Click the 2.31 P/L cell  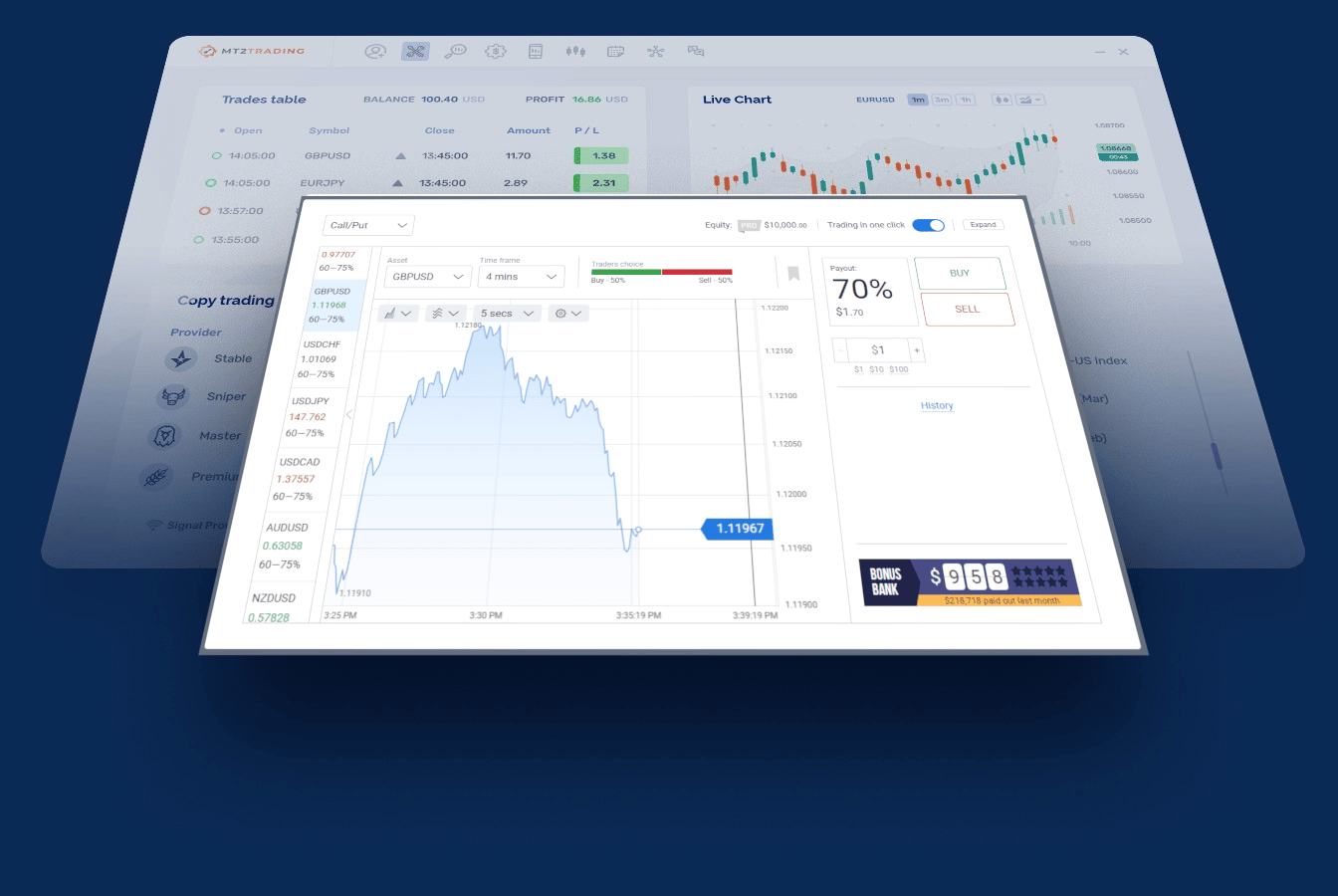pos(601,183)
